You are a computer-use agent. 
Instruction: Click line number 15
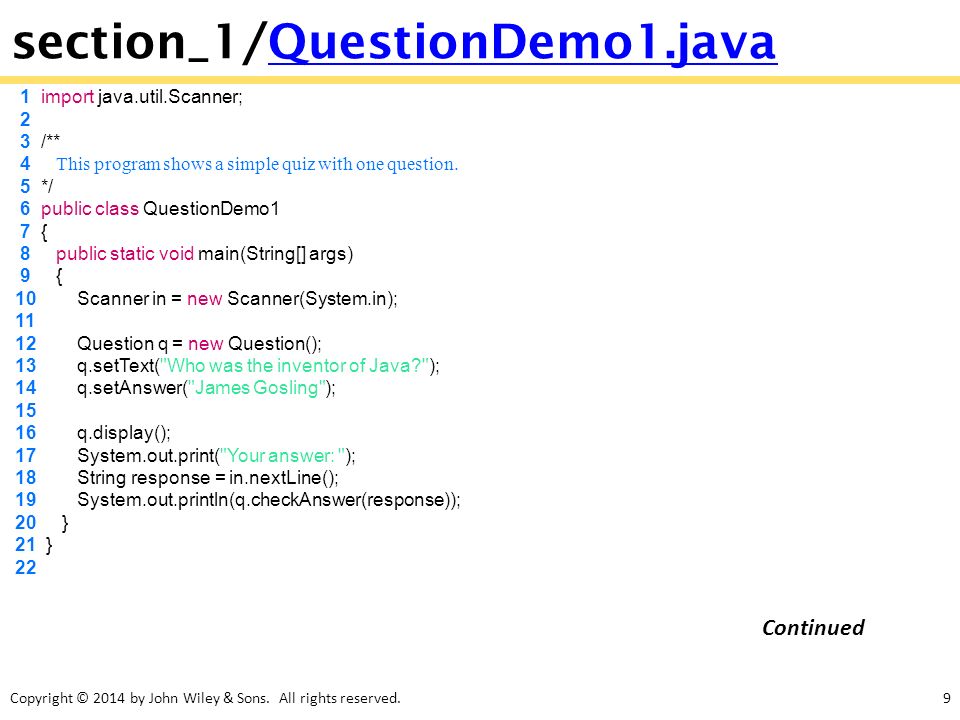26,410
